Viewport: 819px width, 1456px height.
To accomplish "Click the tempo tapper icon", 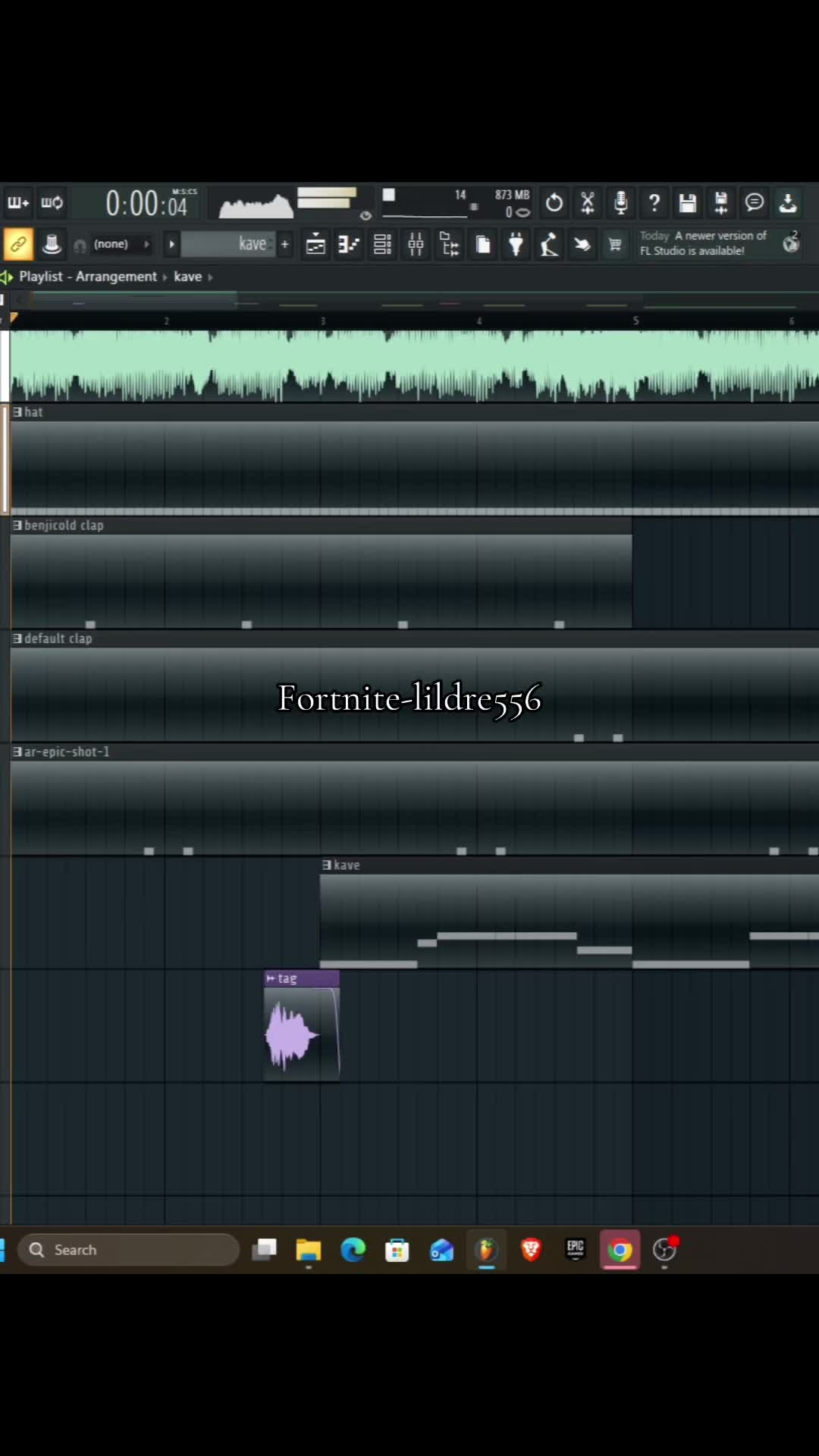I will pyautogui.click(x=549, y=244).
